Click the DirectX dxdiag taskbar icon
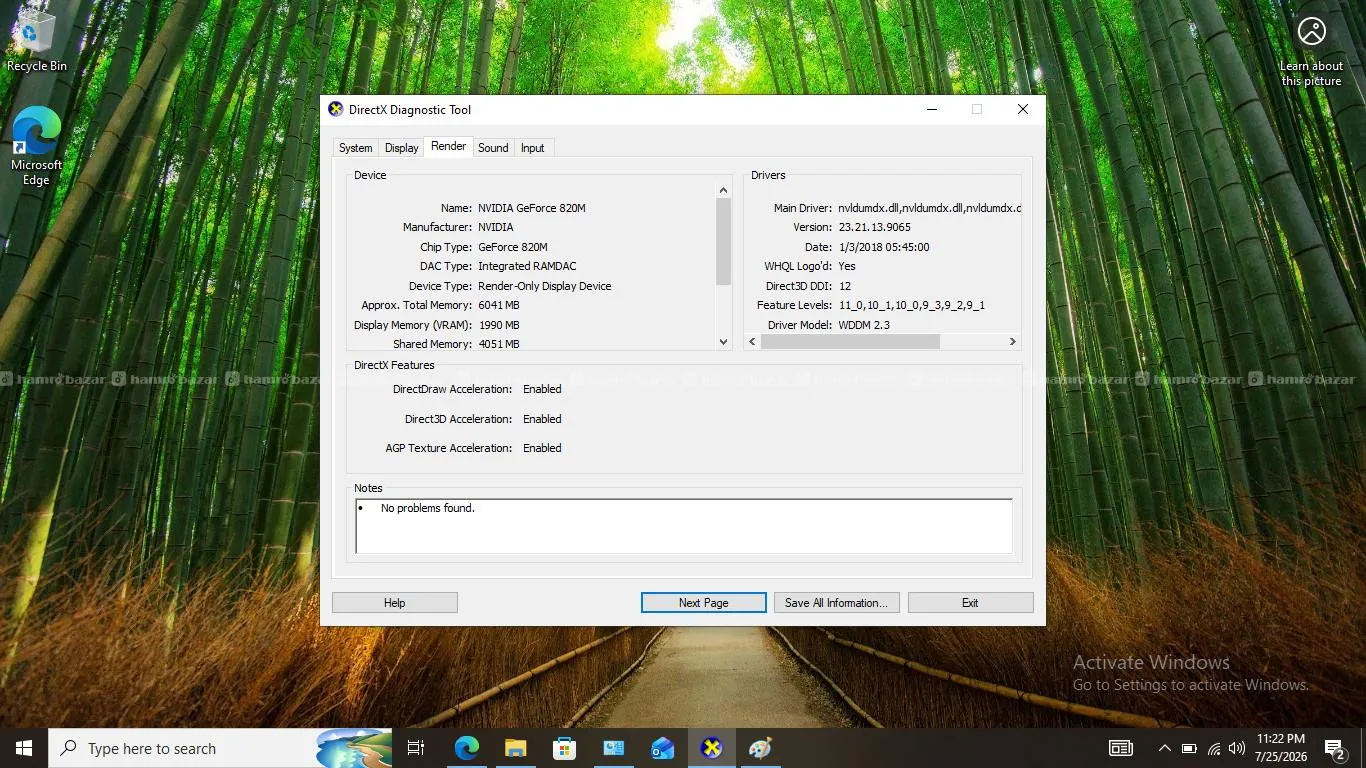The width and height of the screenshot is (1366, 768). pos(711,748)
